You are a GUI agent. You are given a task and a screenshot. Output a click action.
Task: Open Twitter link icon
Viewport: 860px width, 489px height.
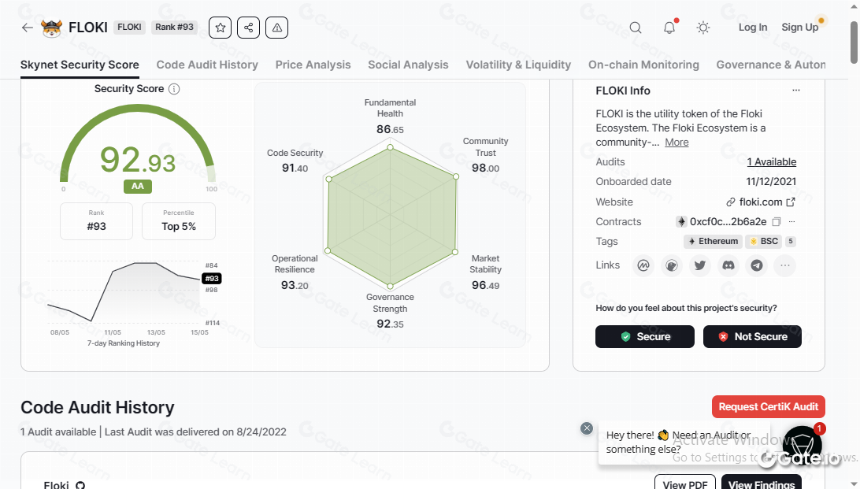tap(700, 265)
